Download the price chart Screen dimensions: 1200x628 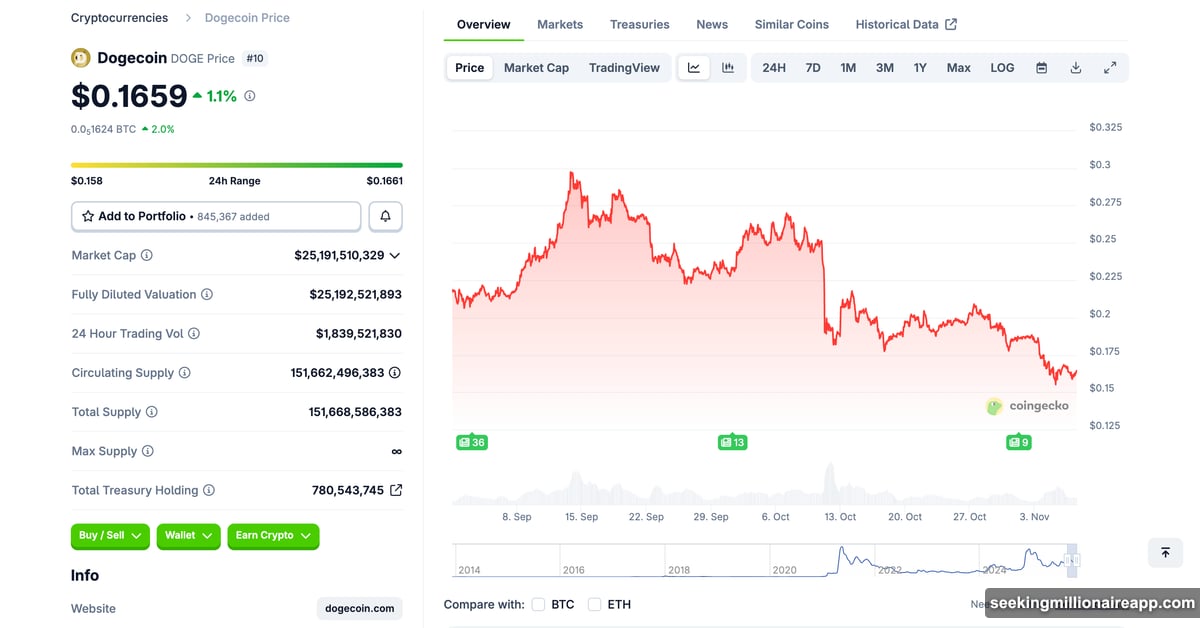[x=1075, y=67]
